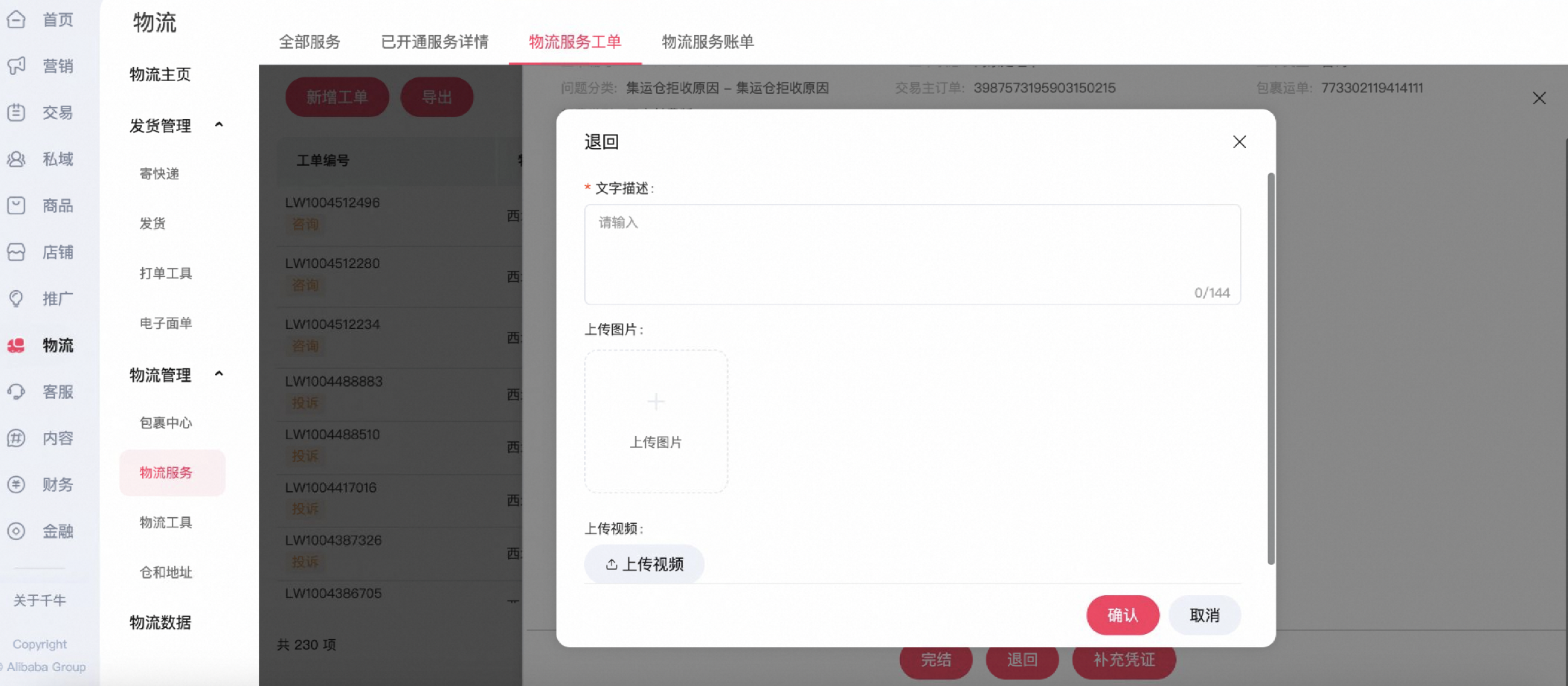The height and width of the screenshot is (686, 1568).
Task: Select work order LW1004417016
Action: (x=331, y=488)
